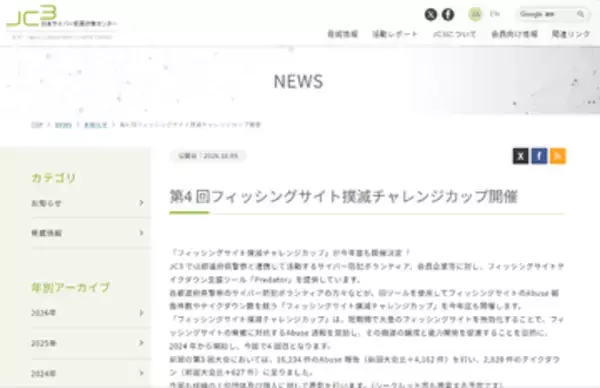
Task: Share the article on Facebook with the blue button
Action: pos(539,156)
